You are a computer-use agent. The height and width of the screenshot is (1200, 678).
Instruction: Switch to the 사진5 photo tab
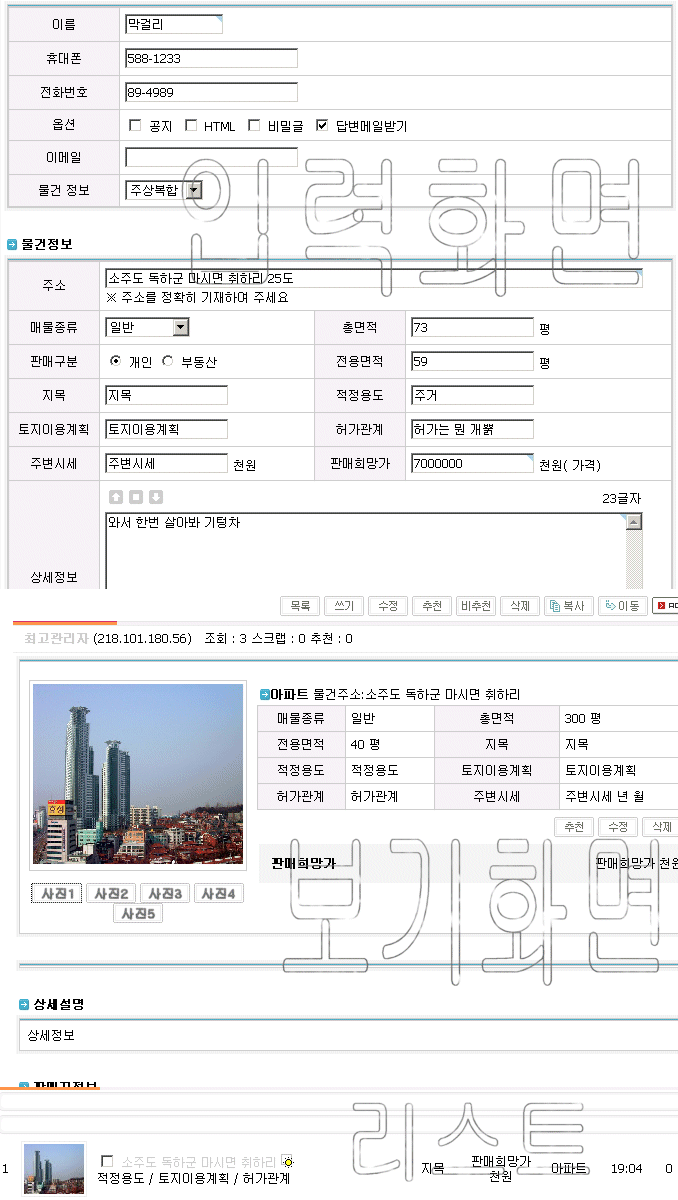click(x=138, y=913)
